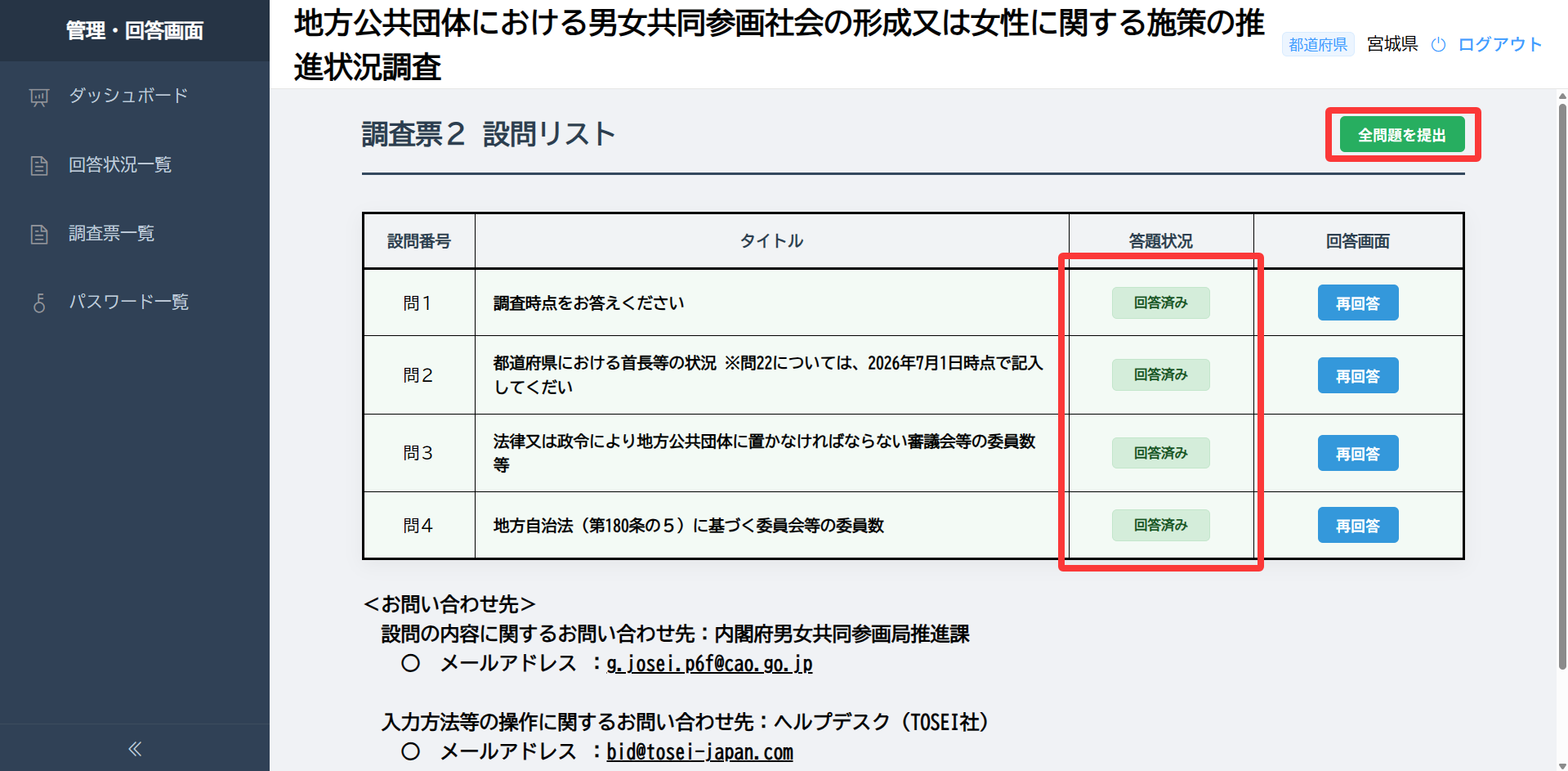Image resolution: width=1568 pixels, height=771 pixels.
Task: Click the logout power icon
Action: [x=1439, y=45]
